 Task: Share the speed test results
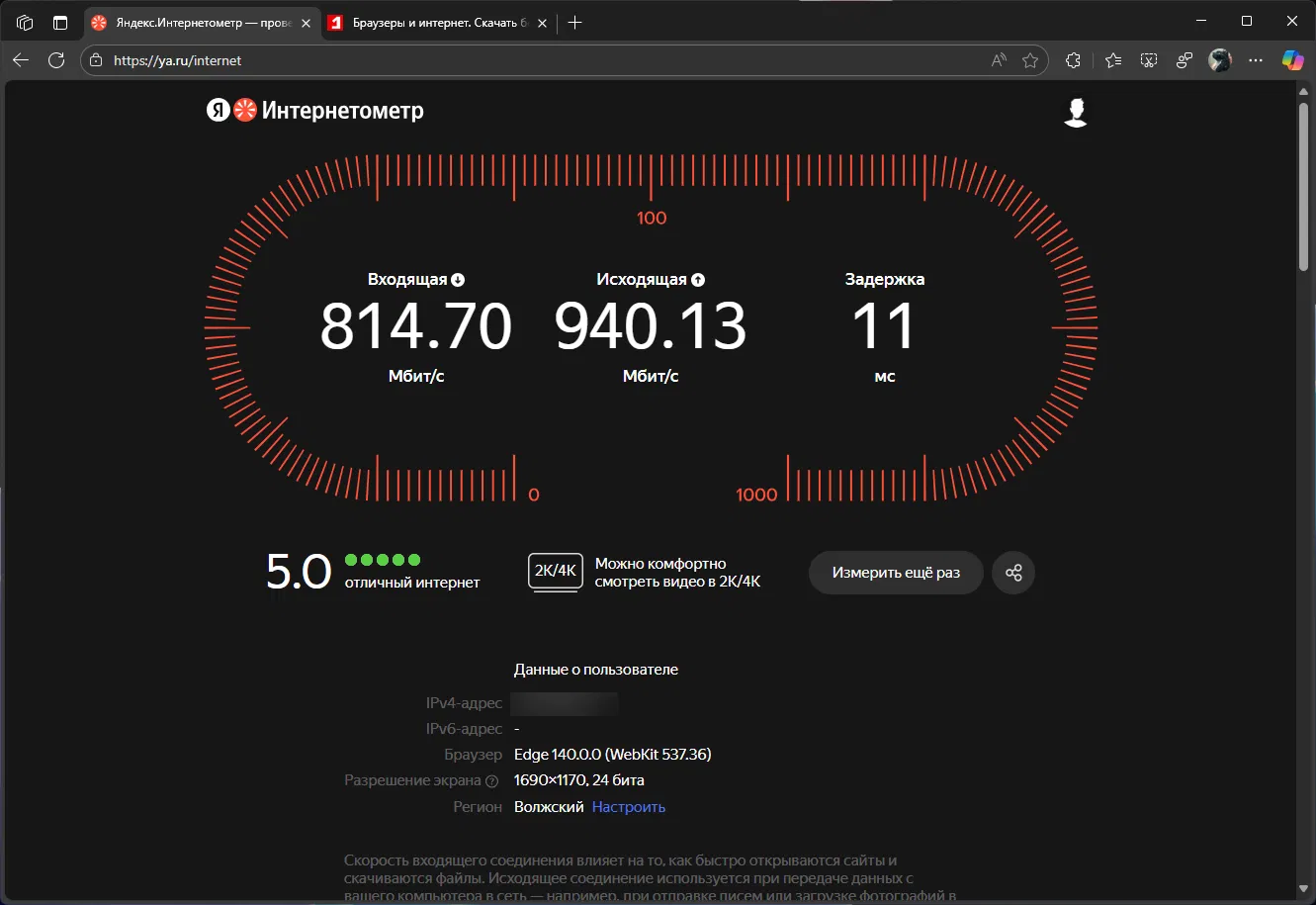1013,573
